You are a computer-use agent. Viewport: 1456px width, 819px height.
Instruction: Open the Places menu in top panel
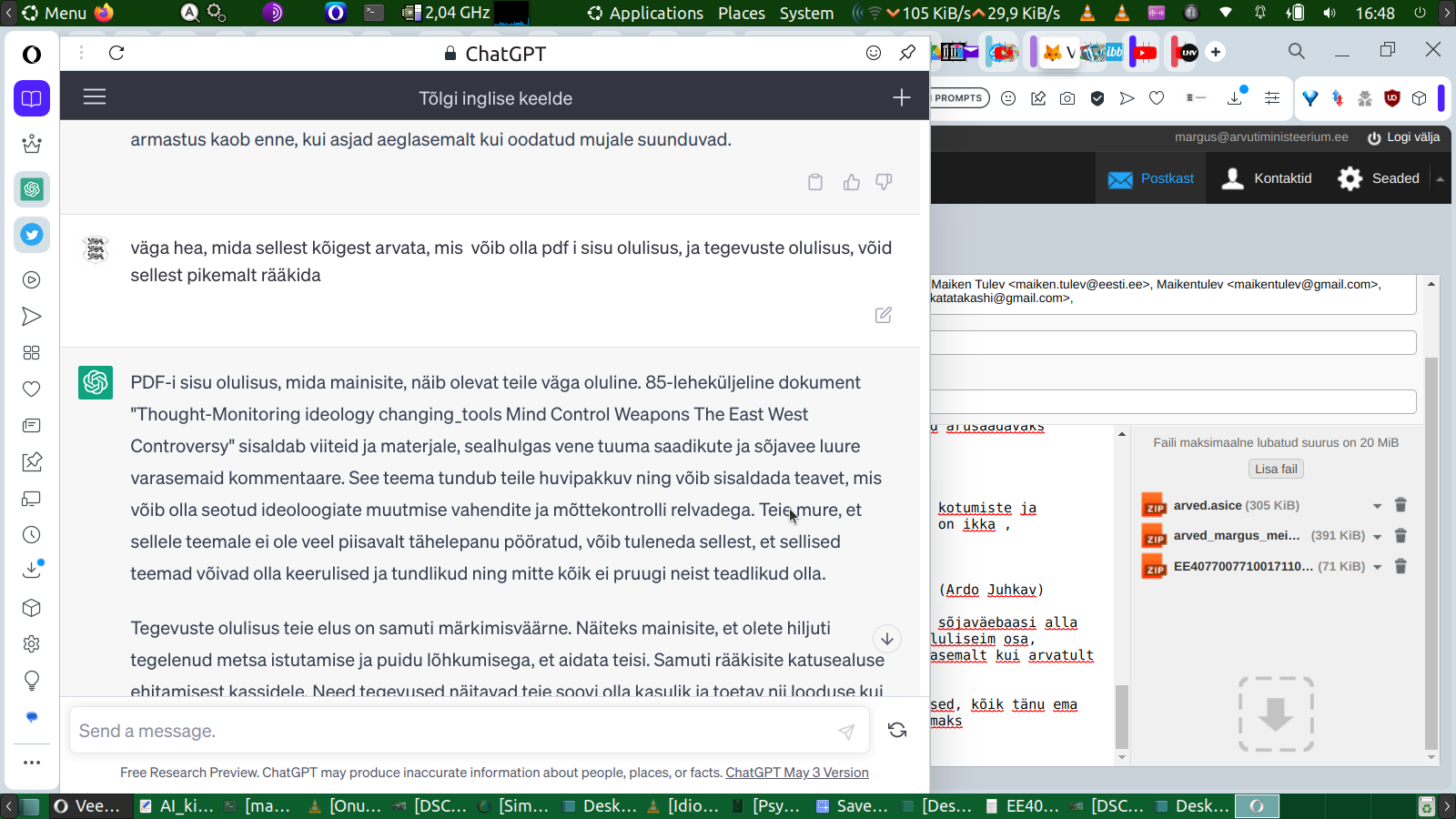coord(742,13)
